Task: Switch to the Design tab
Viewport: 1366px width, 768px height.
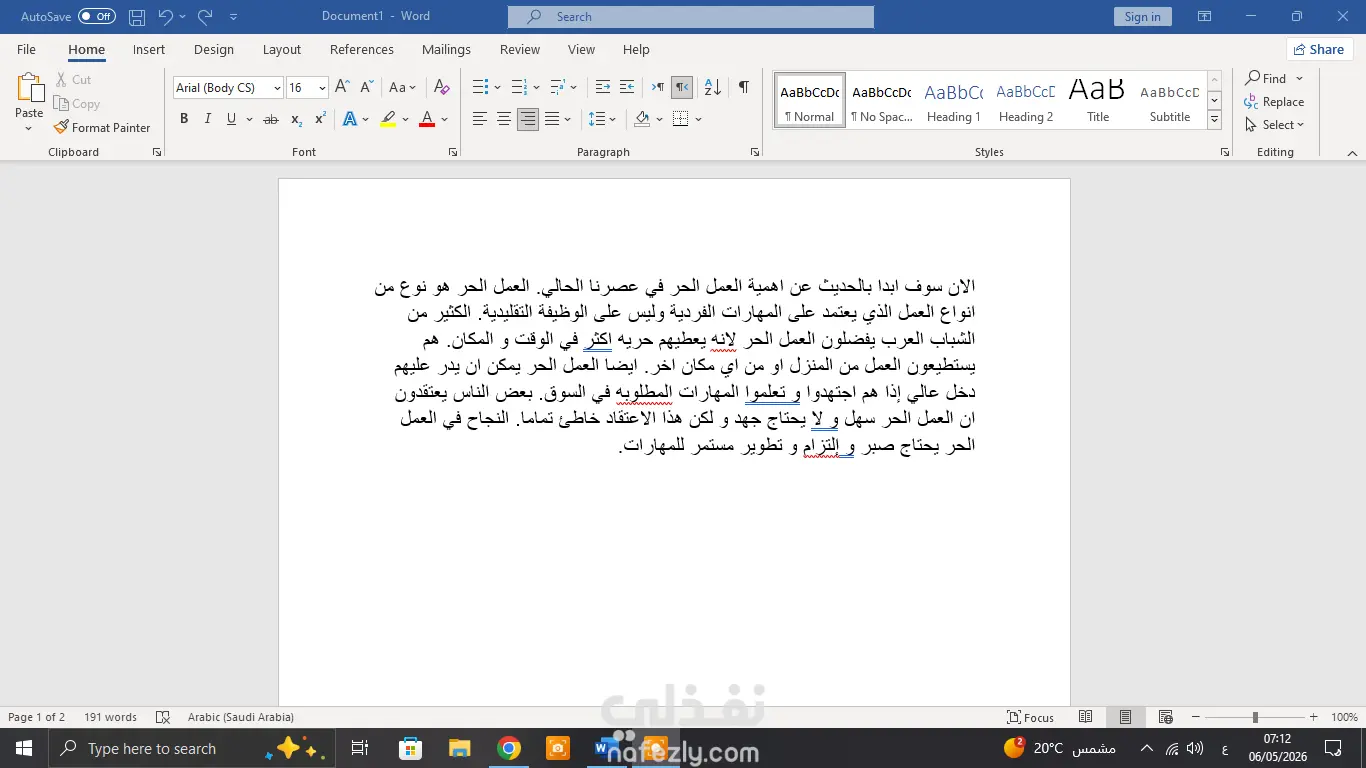Action: coord(214,49)
